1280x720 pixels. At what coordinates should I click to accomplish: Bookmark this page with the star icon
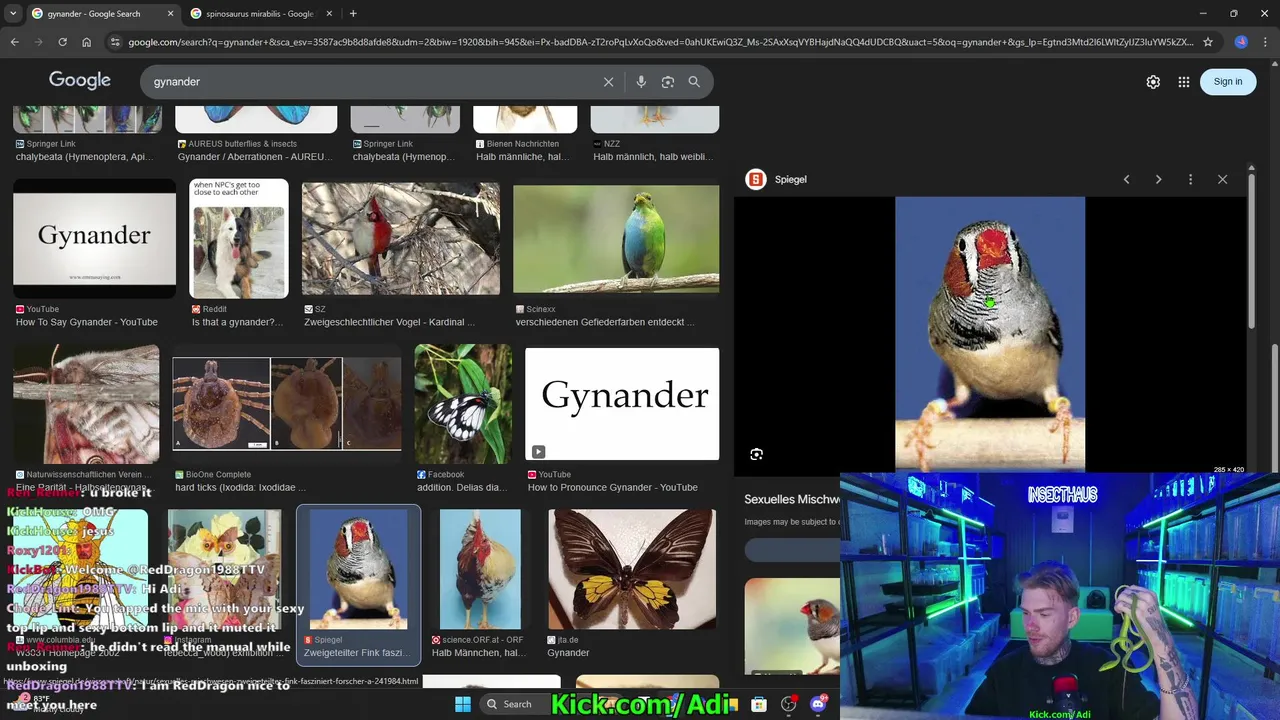[x=1208, y=42]
